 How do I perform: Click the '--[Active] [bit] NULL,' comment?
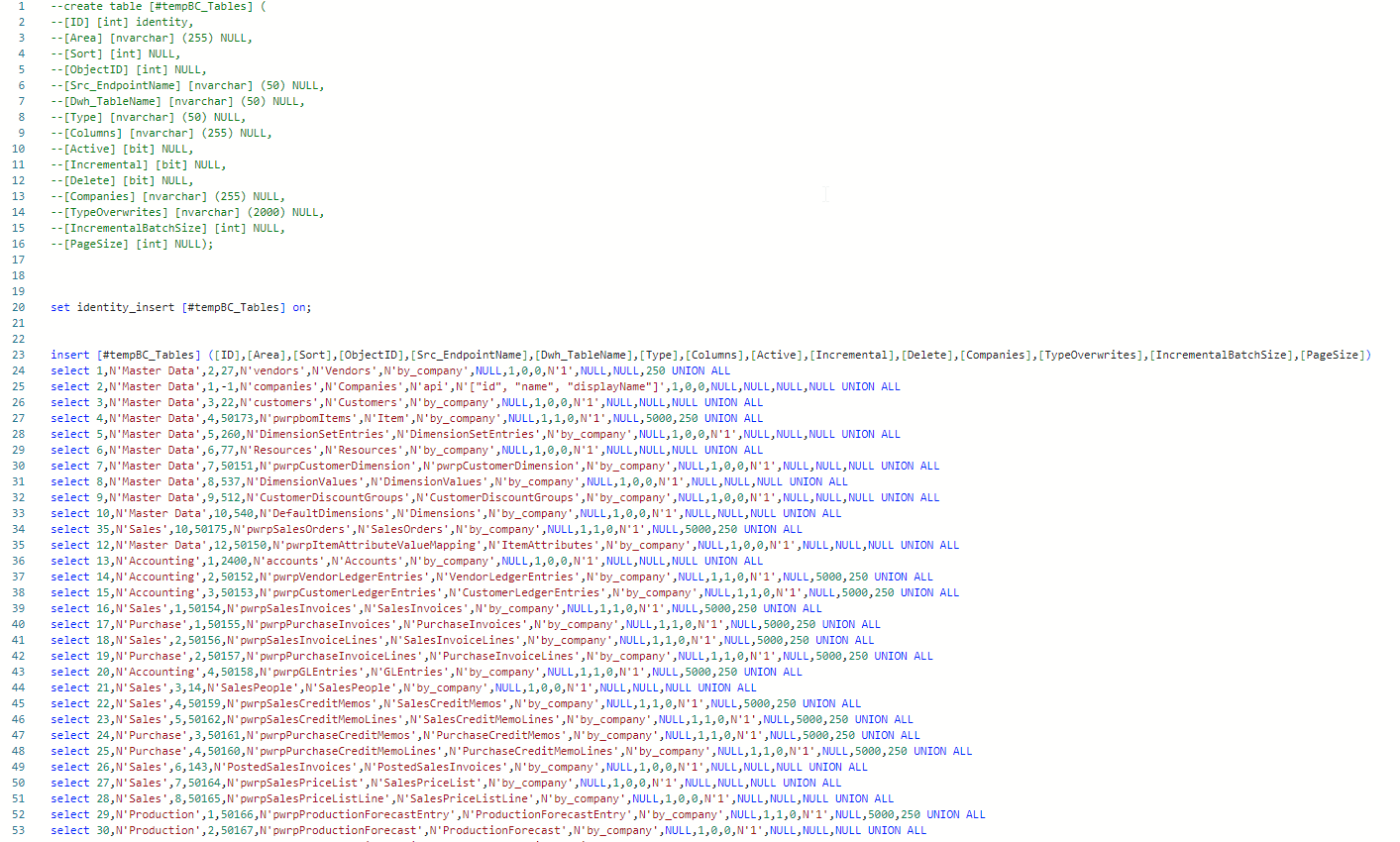tap(122, 149)
